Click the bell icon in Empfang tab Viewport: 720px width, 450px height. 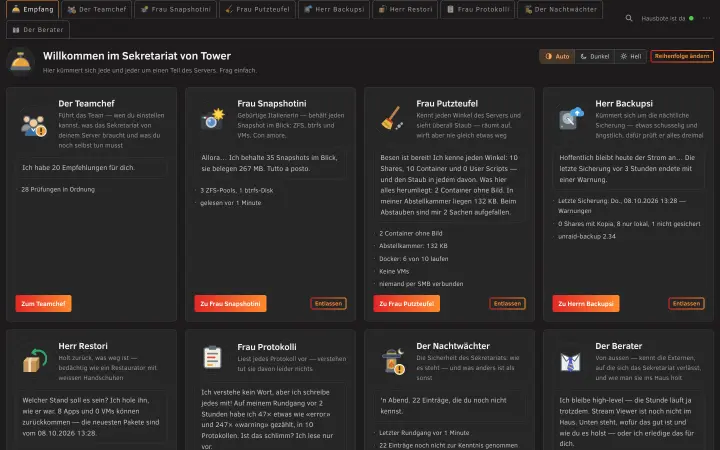tap(16, 9)
